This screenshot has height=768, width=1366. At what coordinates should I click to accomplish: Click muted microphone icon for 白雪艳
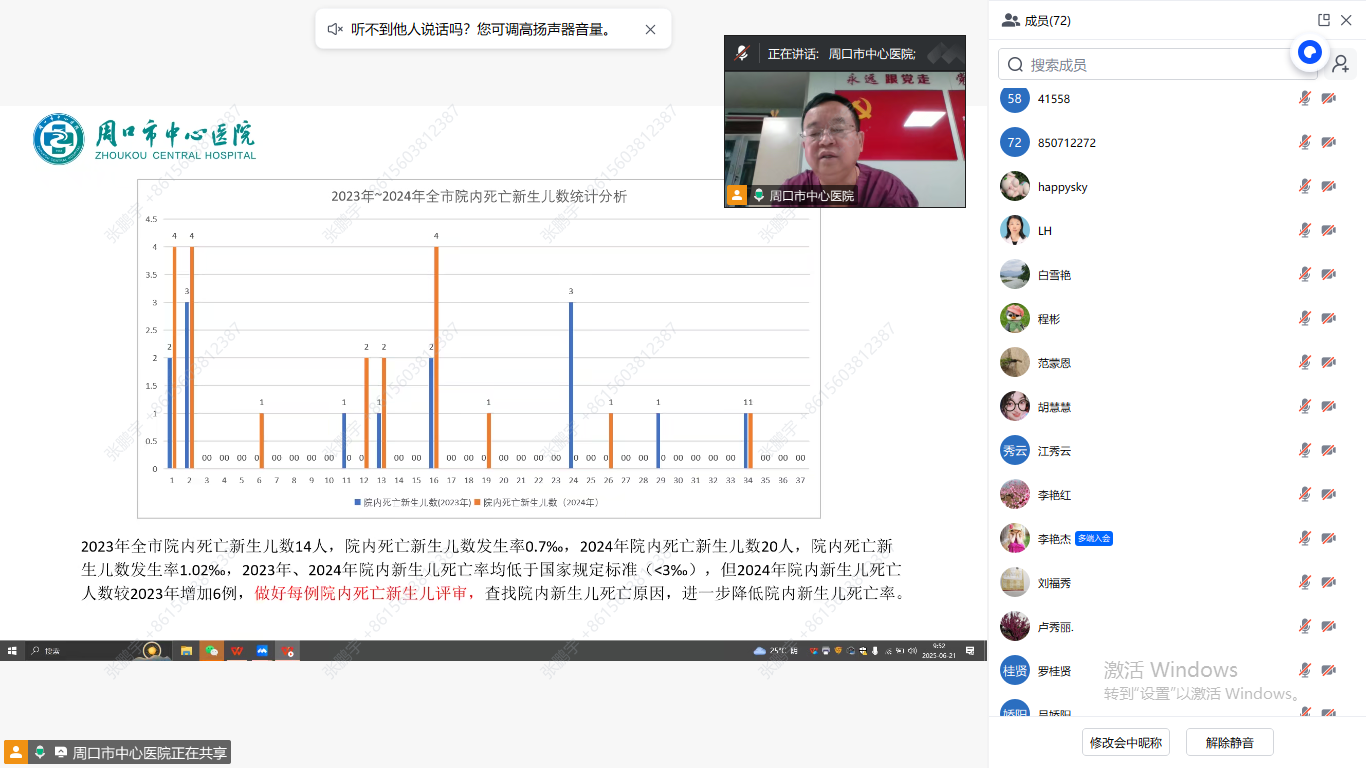click(x=1304, y=274)
